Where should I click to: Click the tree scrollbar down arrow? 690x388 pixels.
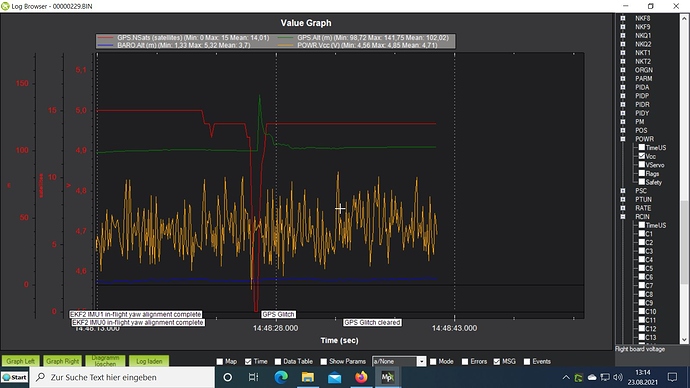(x=684, y=340)
